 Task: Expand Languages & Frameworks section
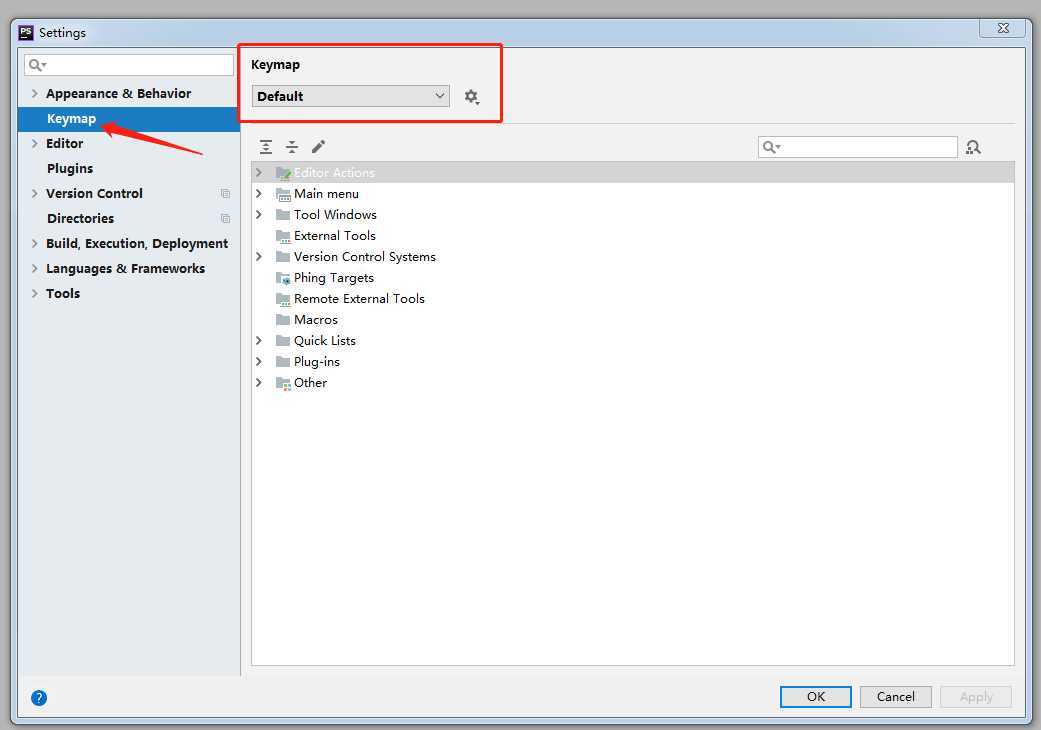coord(35,268)
